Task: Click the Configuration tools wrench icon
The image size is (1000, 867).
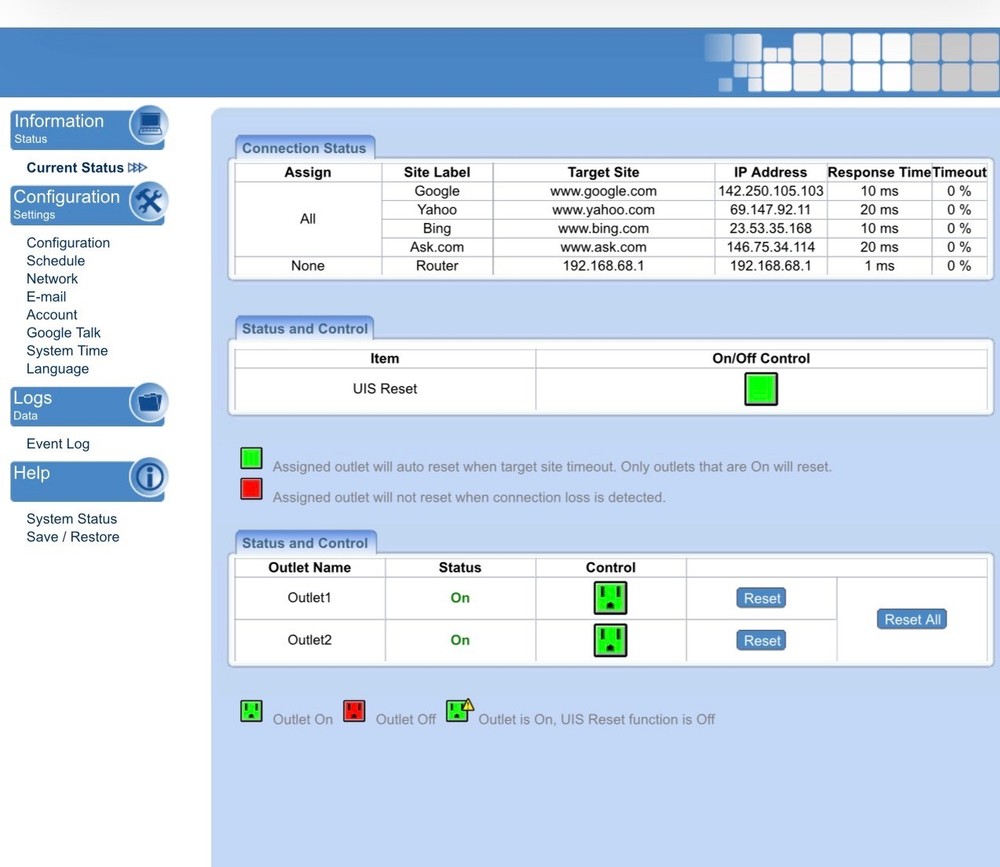Action: coord(148,201)
